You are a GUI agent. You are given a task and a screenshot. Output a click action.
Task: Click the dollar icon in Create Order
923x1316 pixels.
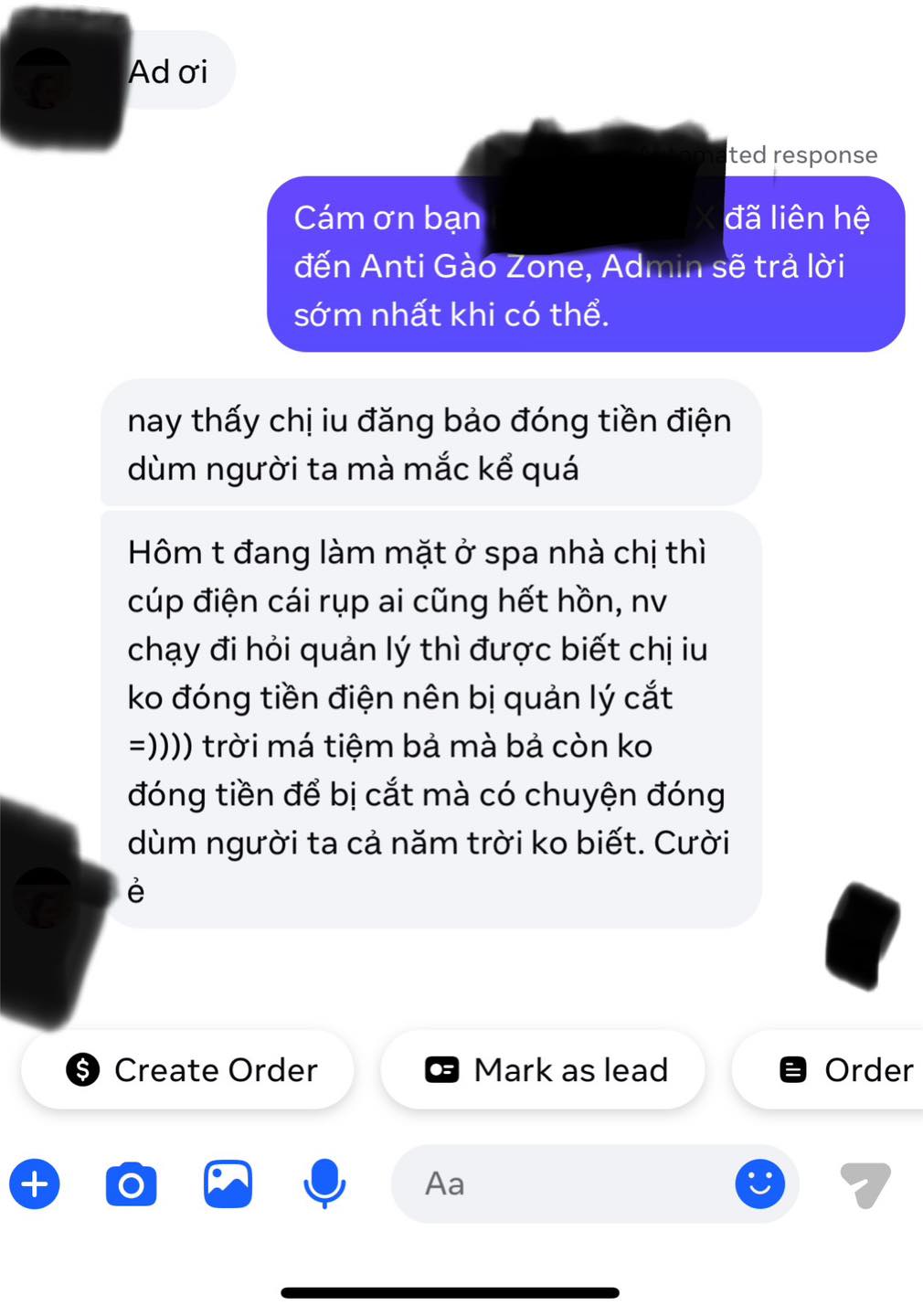click(83, 1069)
